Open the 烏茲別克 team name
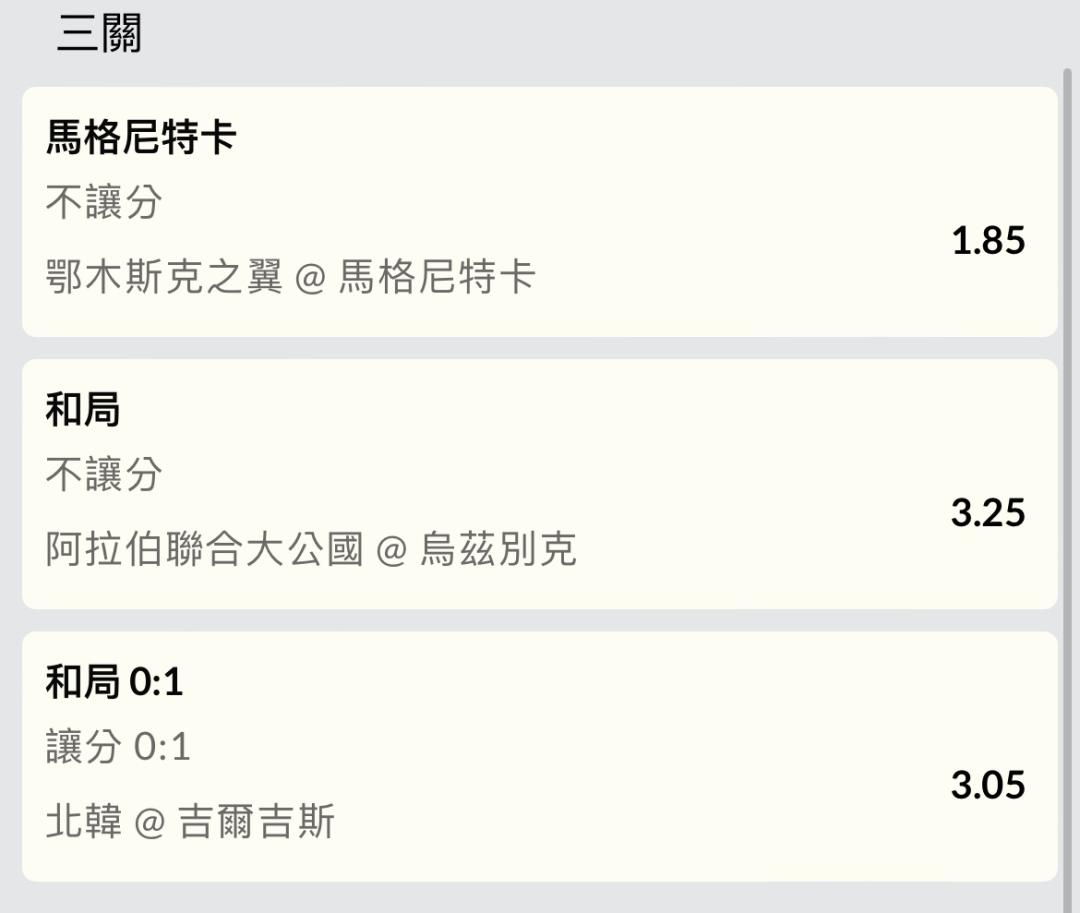 tap(498, 550)
